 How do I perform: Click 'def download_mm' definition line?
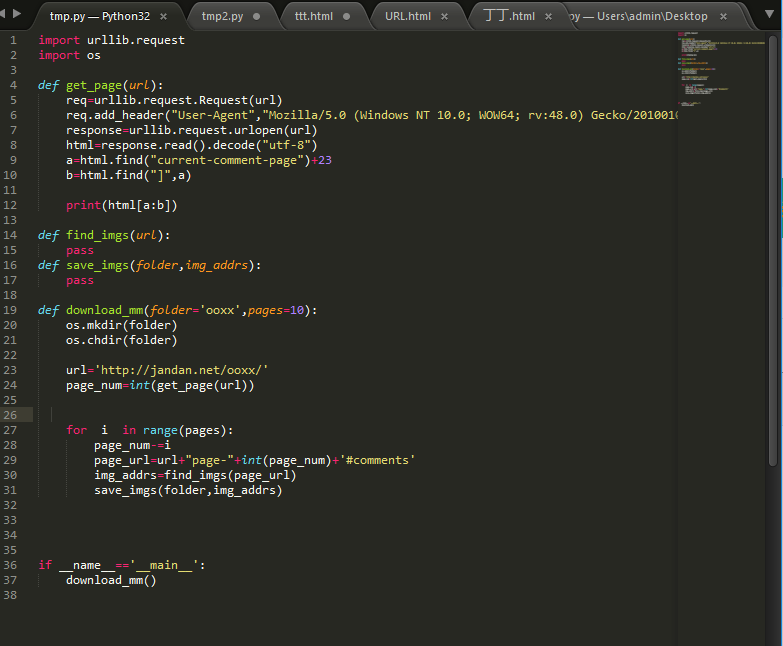[x=177, y=310]
